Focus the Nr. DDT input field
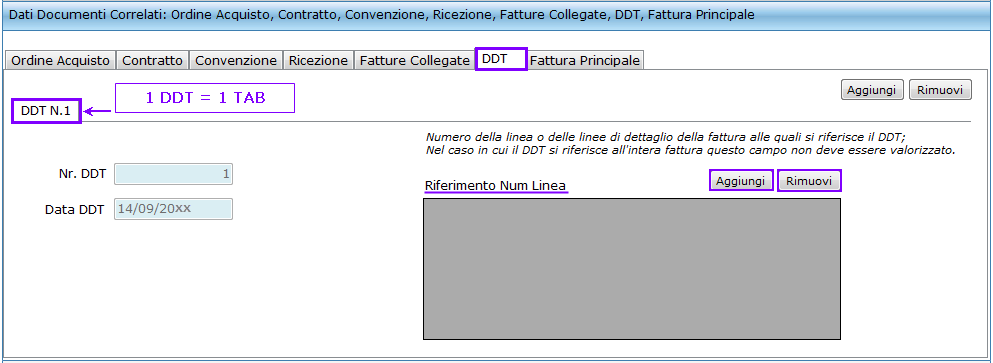 [x=174, y=174]
